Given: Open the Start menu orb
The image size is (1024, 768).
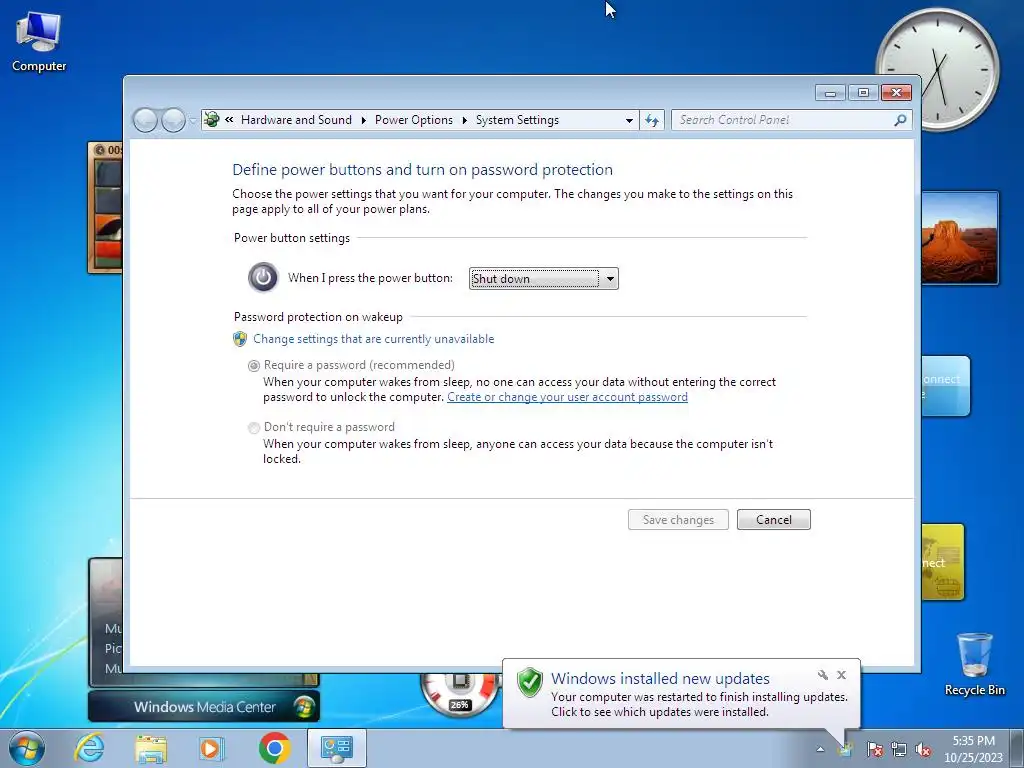Looking at the screenshot, I should [x=27, y=748].
